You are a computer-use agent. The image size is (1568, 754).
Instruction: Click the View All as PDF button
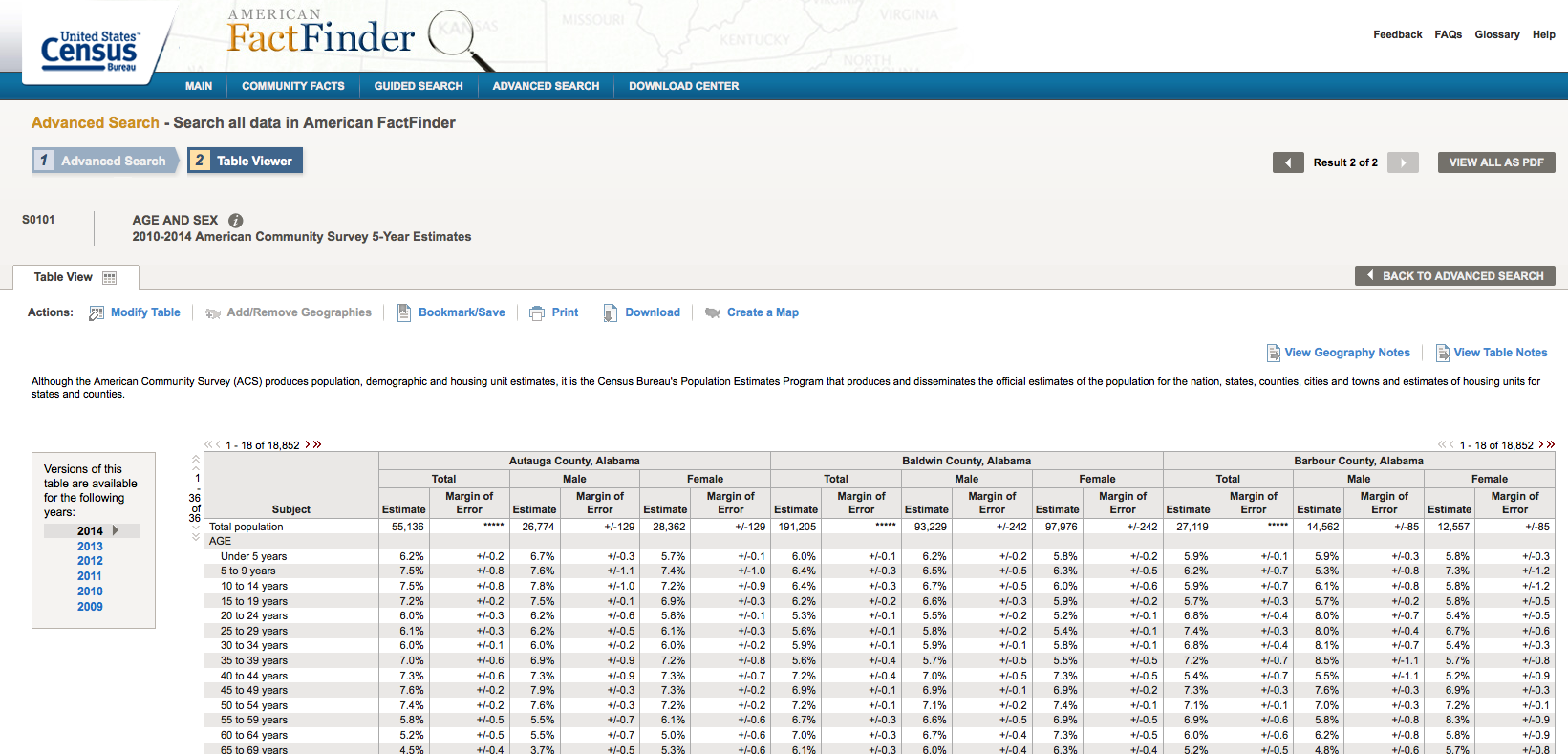click(x=1496, y=162)
